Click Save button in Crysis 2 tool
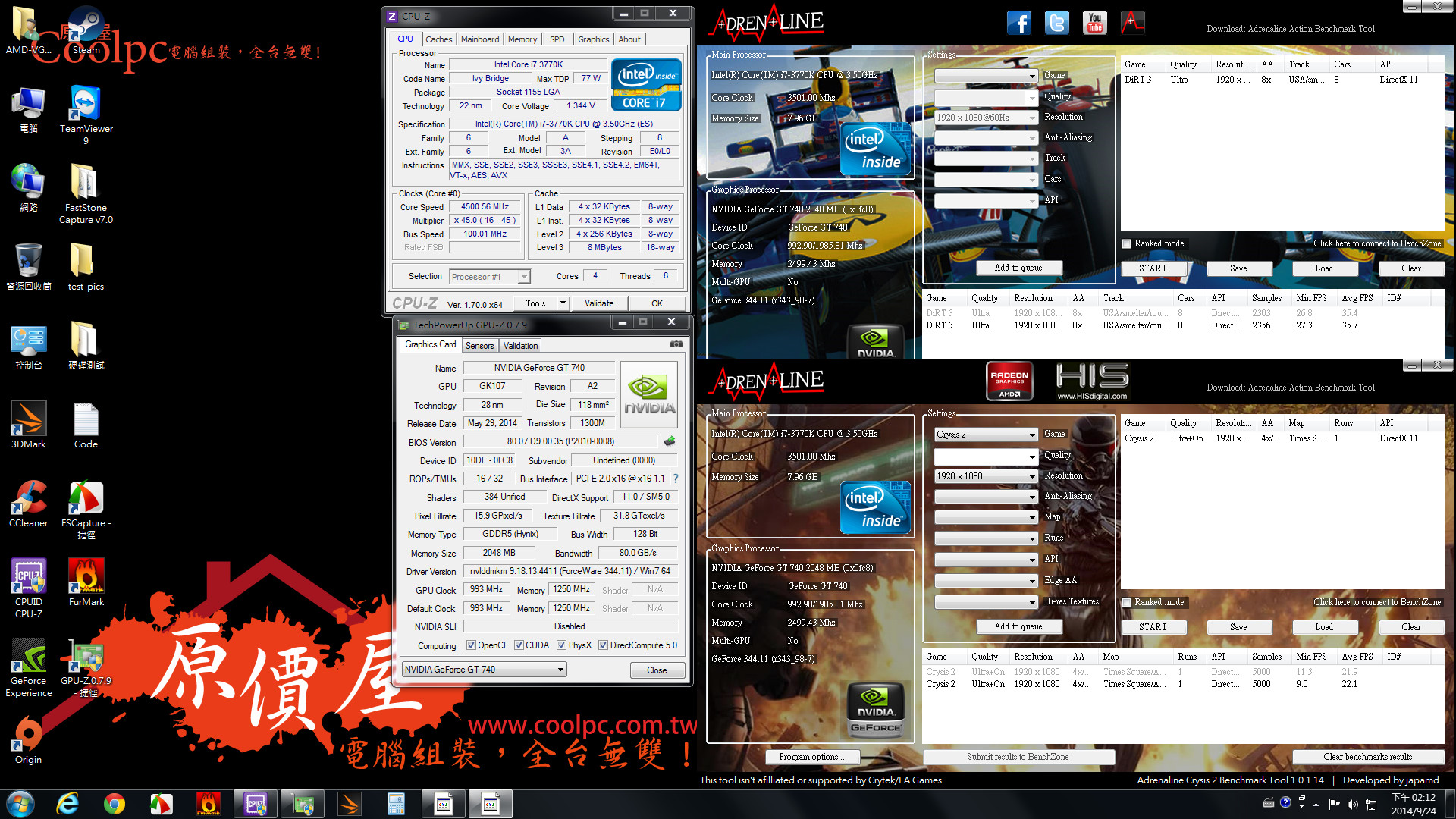This screenshot has height=819, width=1456. [x=1238, y=627]
